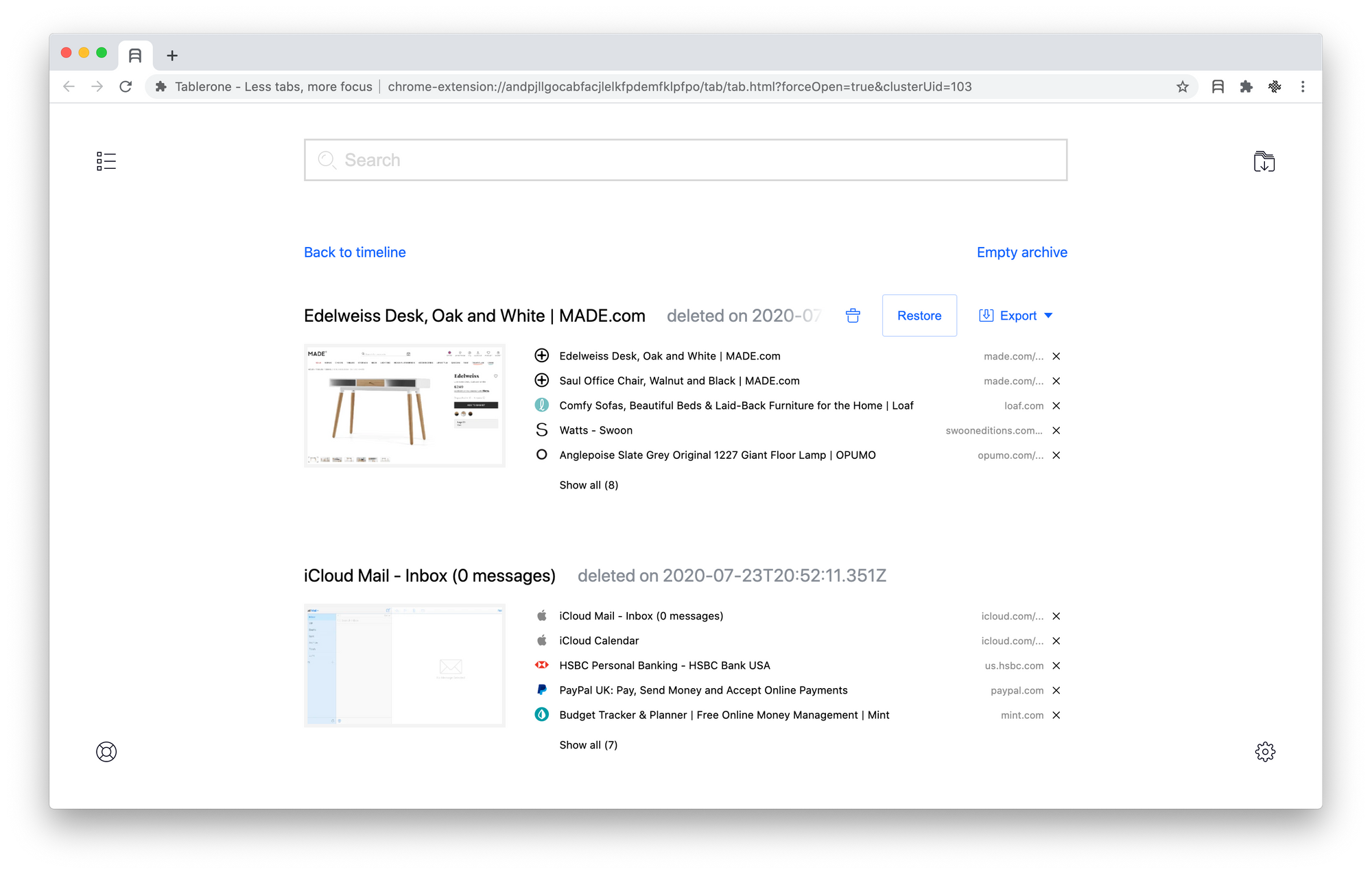
Task: Delete the Edelweiss Desk archived group with trash icon
Action: pos(853,316)
